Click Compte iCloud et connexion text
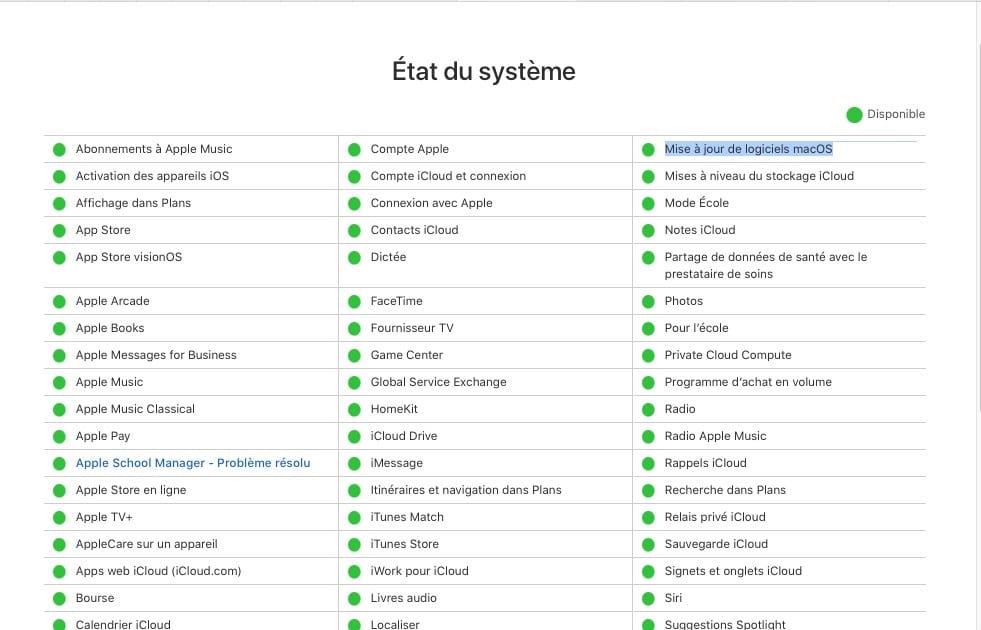The width and height of the screenshot is (981, 630). [448, 176]
